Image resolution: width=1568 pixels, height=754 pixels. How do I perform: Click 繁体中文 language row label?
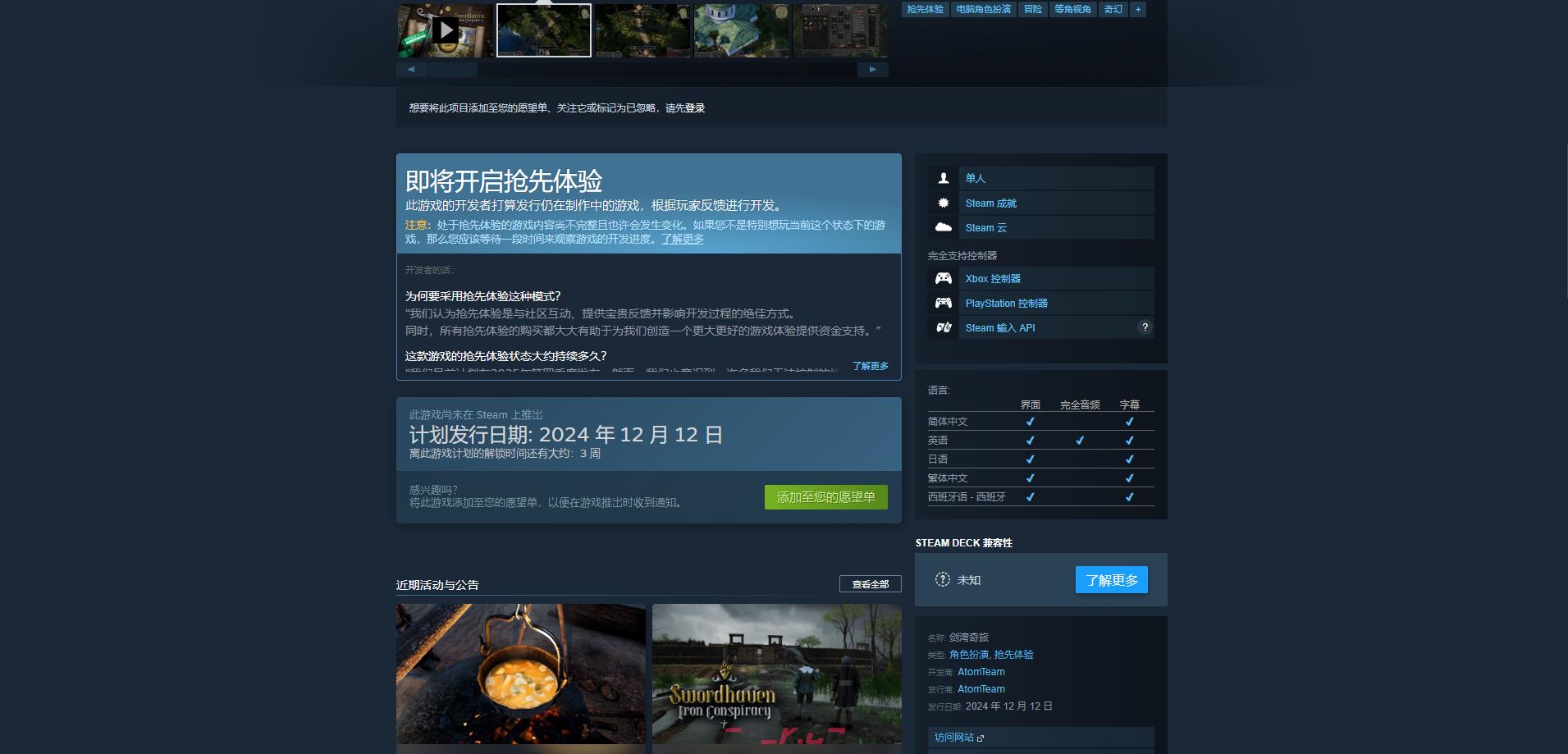pyautogui.click(x=948, y=478)
